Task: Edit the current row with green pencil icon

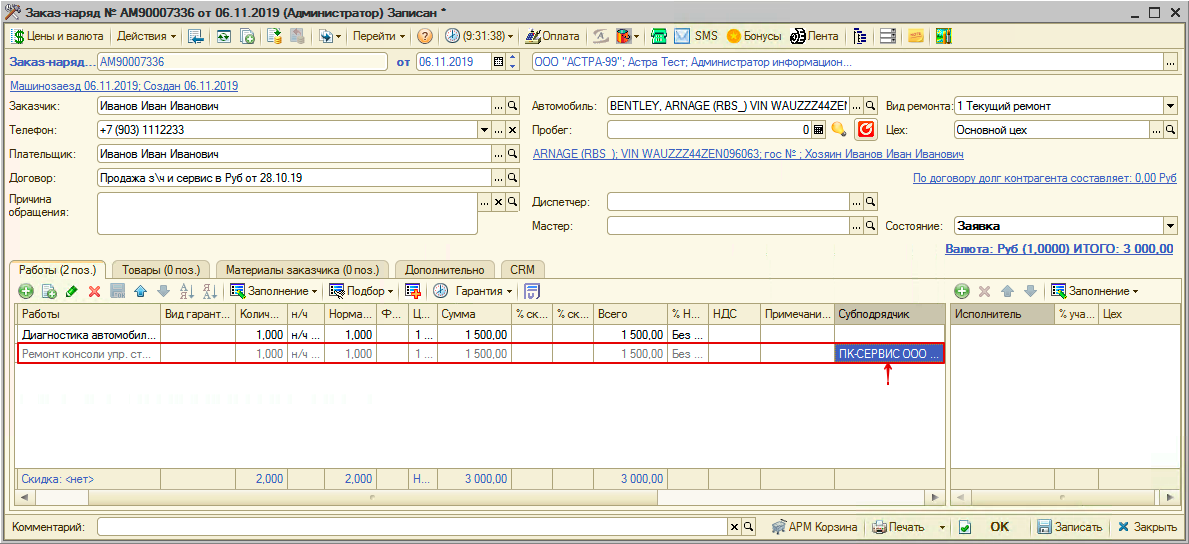Action: point(72,291)
